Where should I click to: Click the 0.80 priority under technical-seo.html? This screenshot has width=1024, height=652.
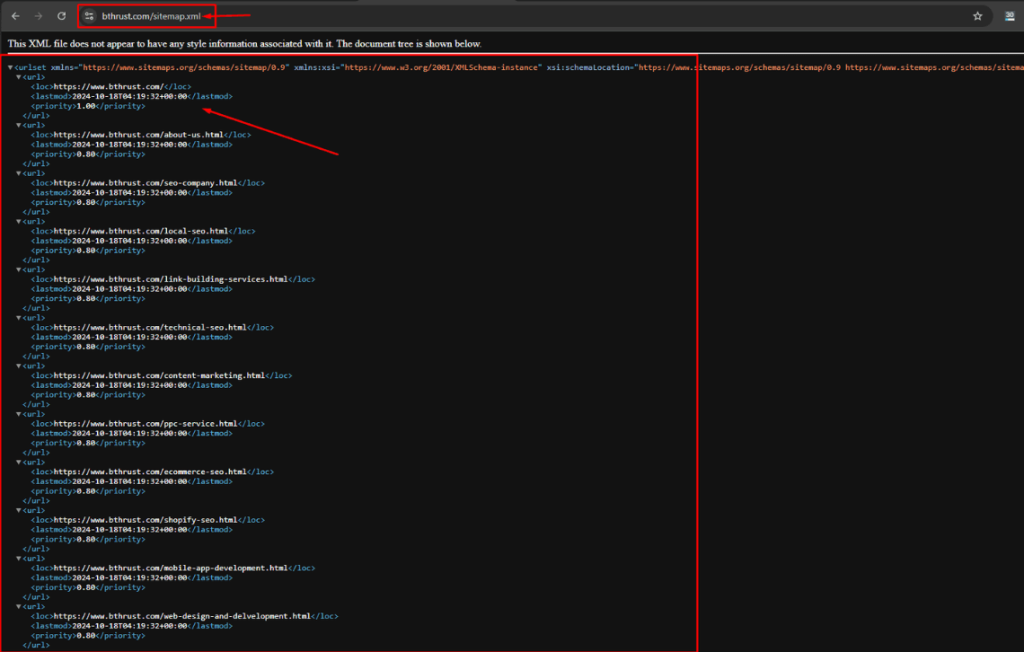pos(86,347)
